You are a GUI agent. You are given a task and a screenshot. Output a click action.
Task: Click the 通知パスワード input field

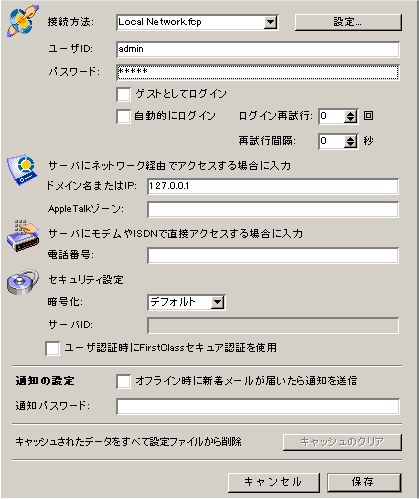pos(258,406)
